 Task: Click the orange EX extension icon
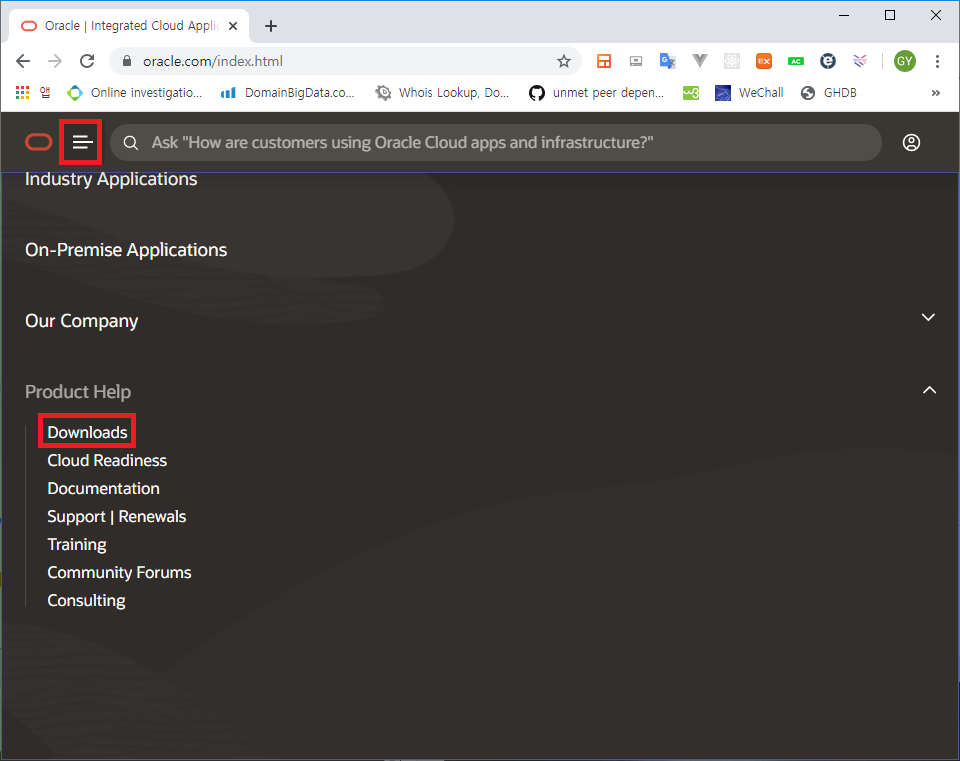pos(764,61)
